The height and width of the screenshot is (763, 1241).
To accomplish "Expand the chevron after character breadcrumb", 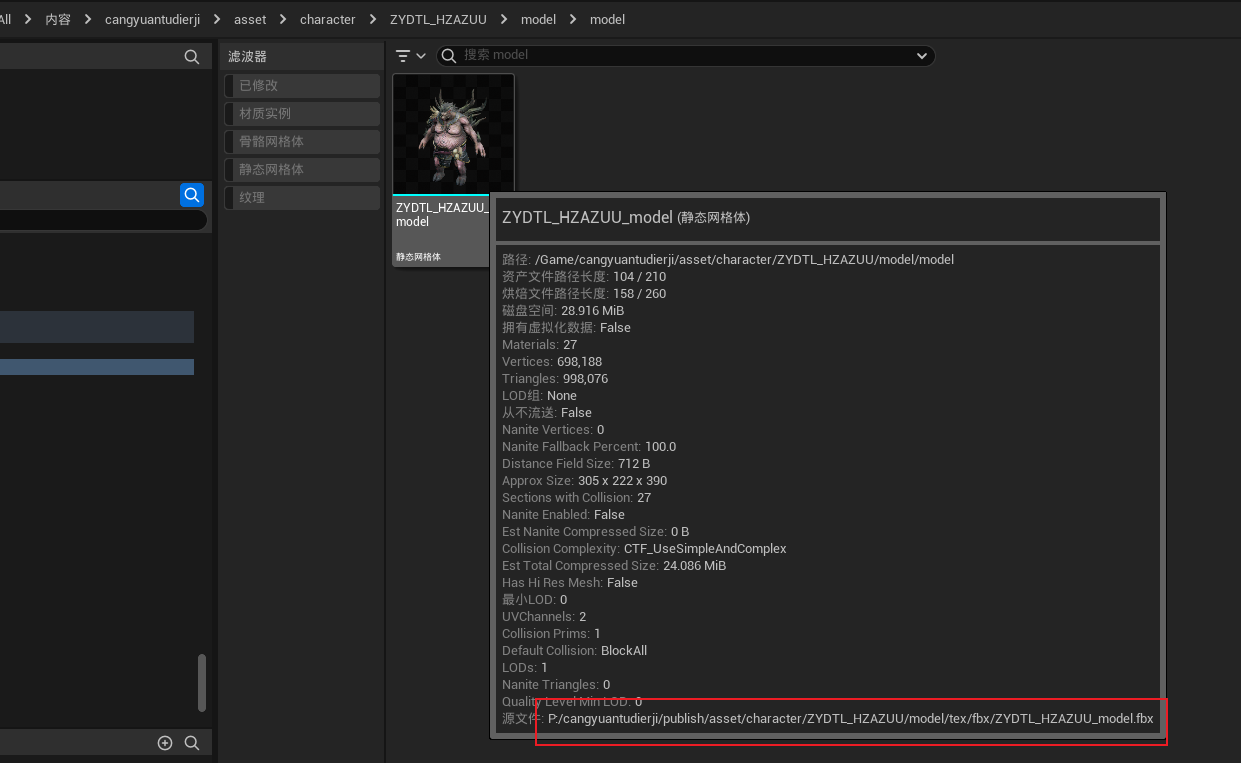I will [372, 19].
